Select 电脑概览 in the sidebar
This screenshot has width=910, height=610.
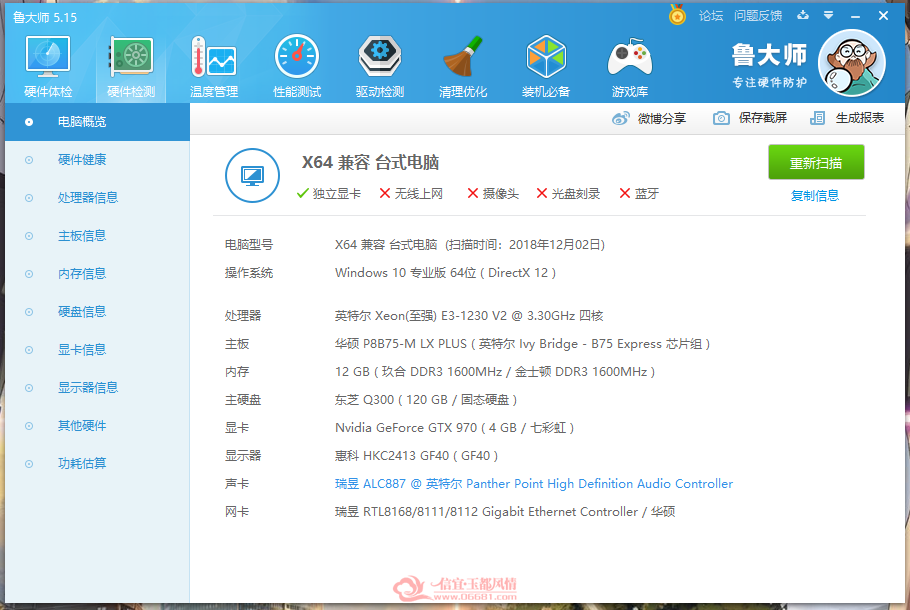98,122
